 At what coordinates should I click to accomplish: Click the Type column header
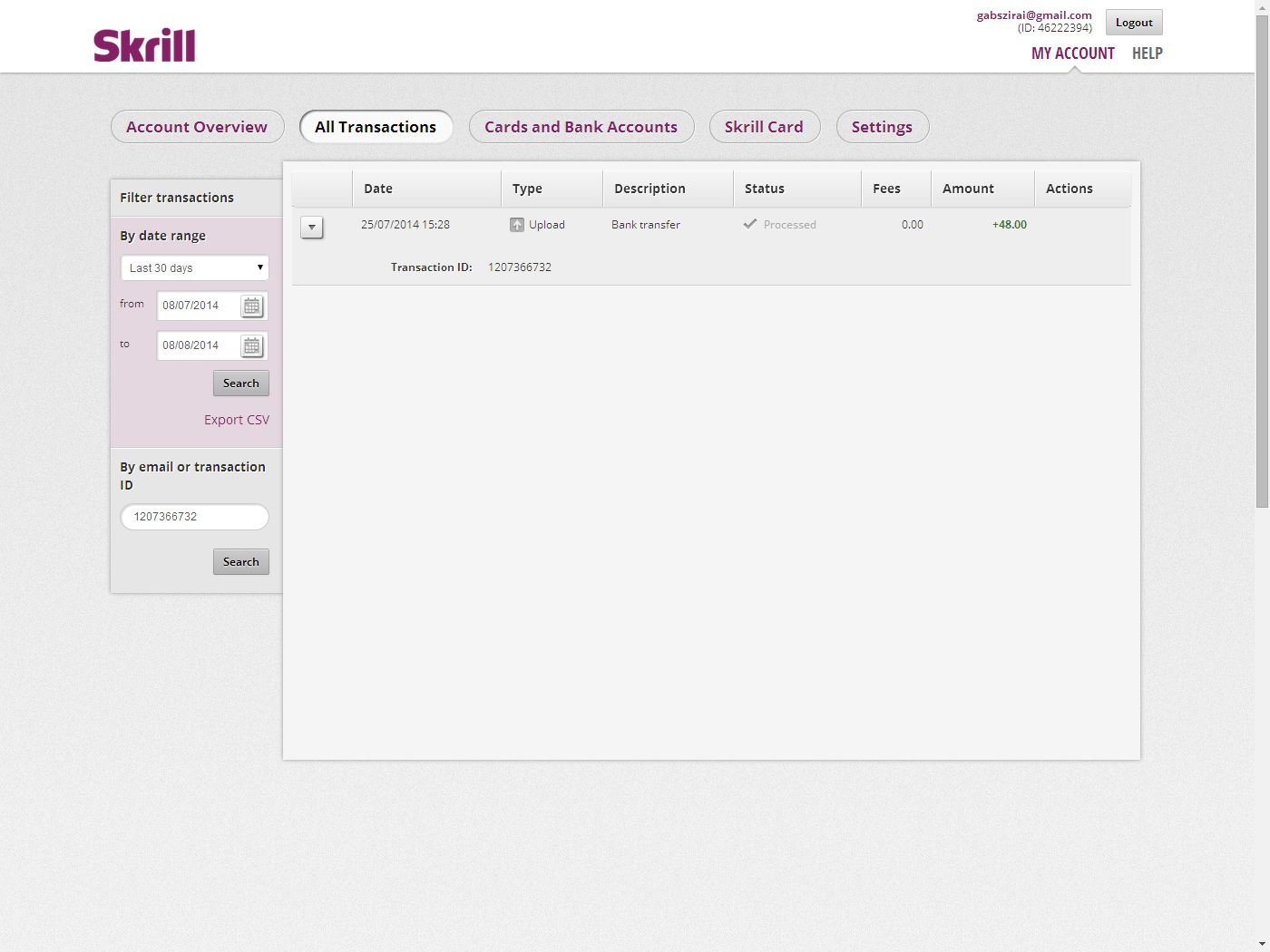coord(552,189)
